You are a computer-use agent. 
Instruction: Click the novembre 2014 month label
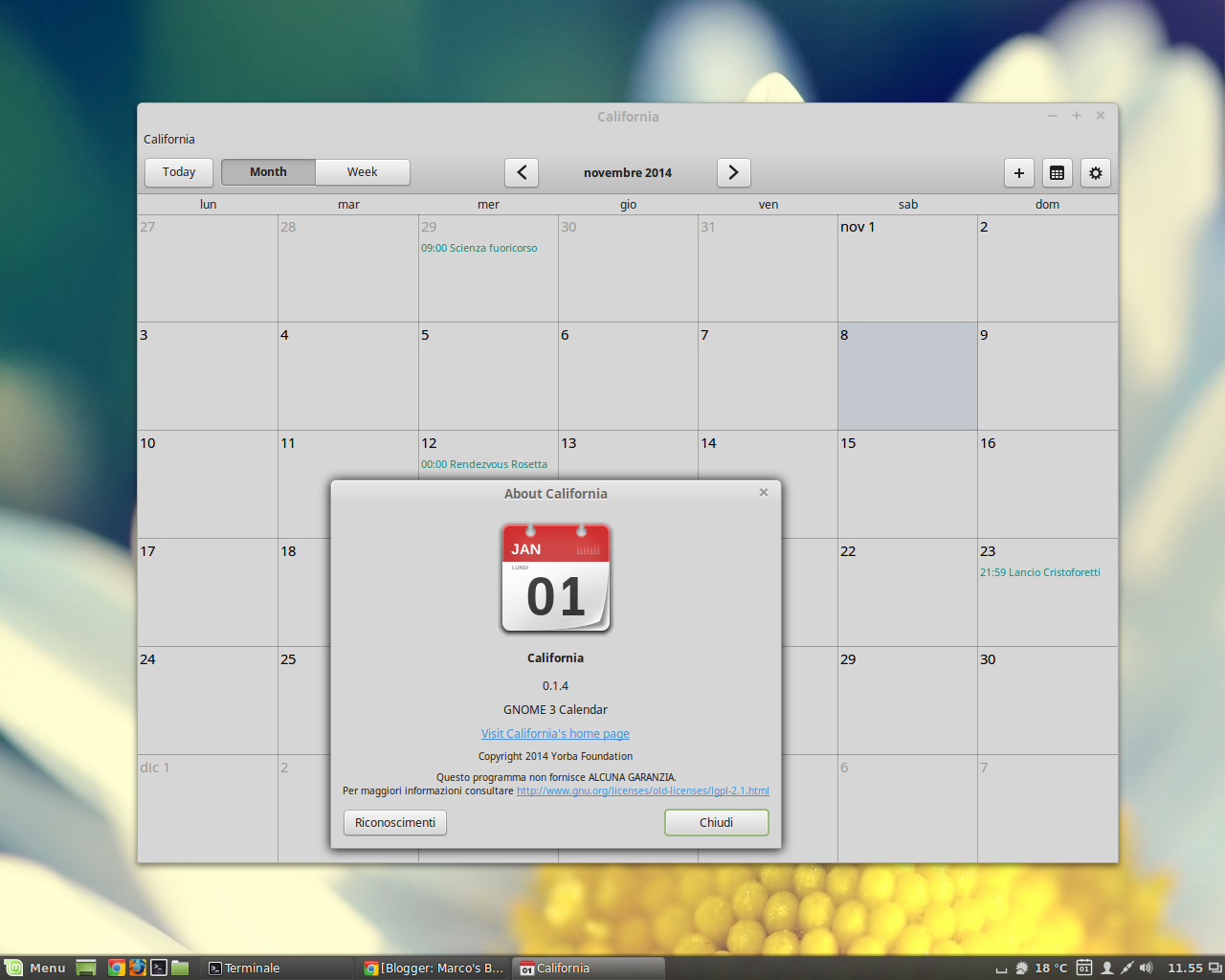[x=628, y=173]
